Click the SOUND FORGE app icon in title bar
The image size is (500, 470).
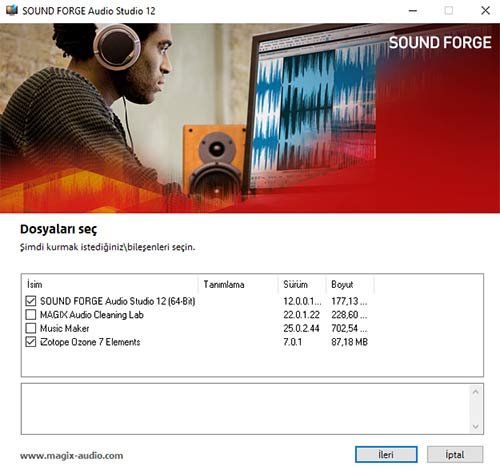[x=11, y=10]
